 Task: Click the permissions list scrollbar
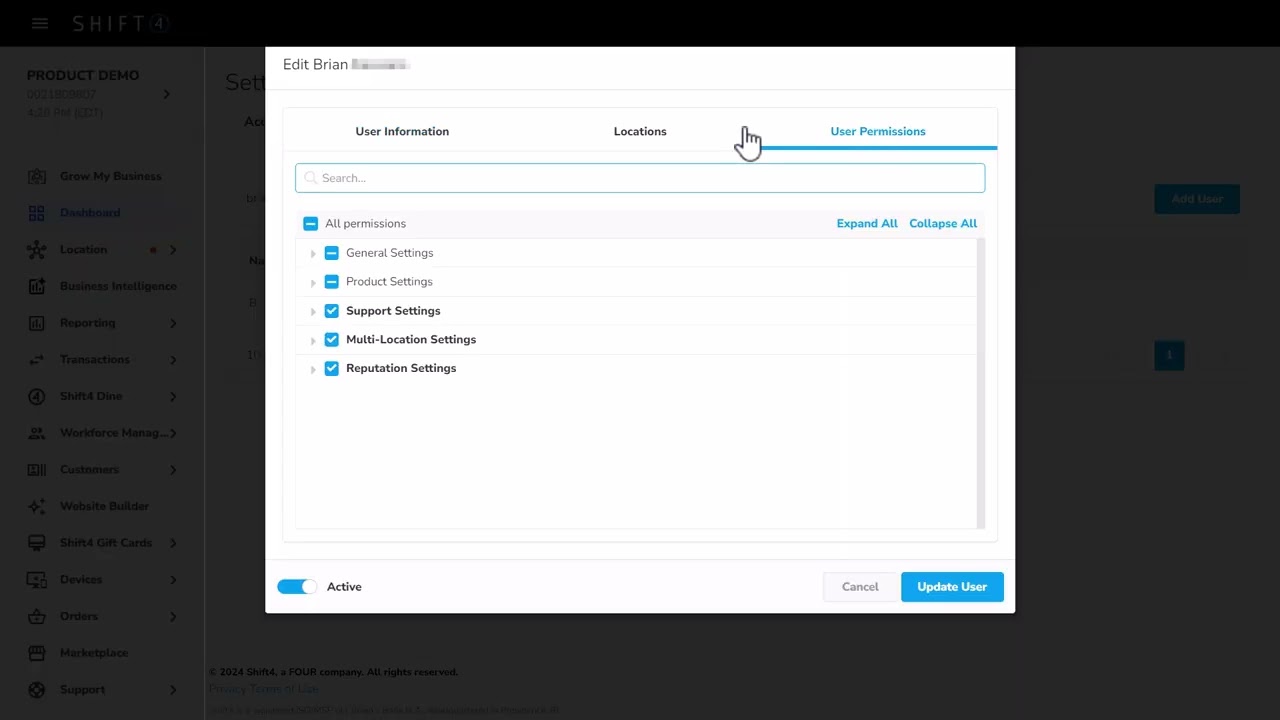(981, 382)
